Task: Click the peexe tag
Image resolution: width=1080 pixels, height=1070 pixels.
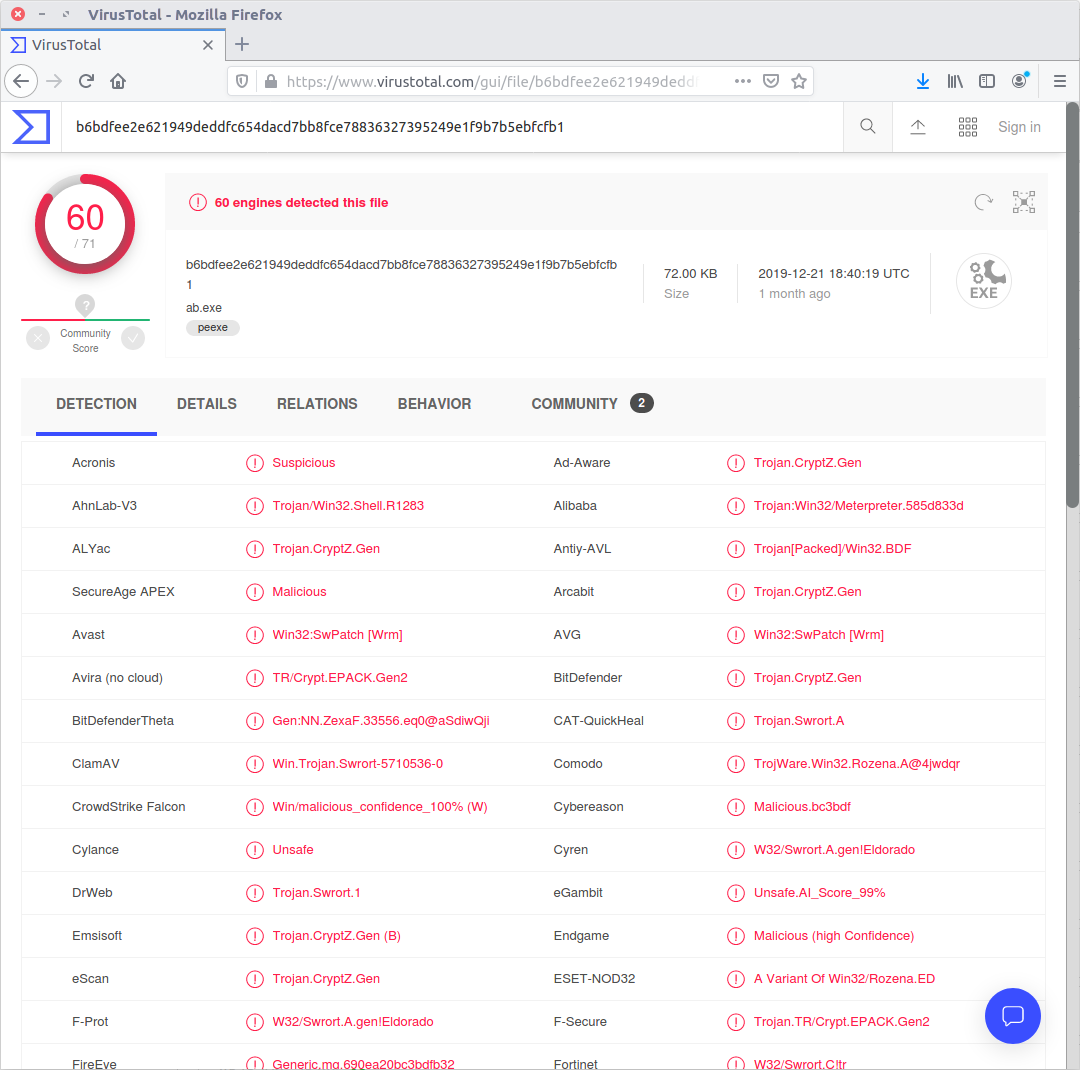Action: (x=213, y=328)
